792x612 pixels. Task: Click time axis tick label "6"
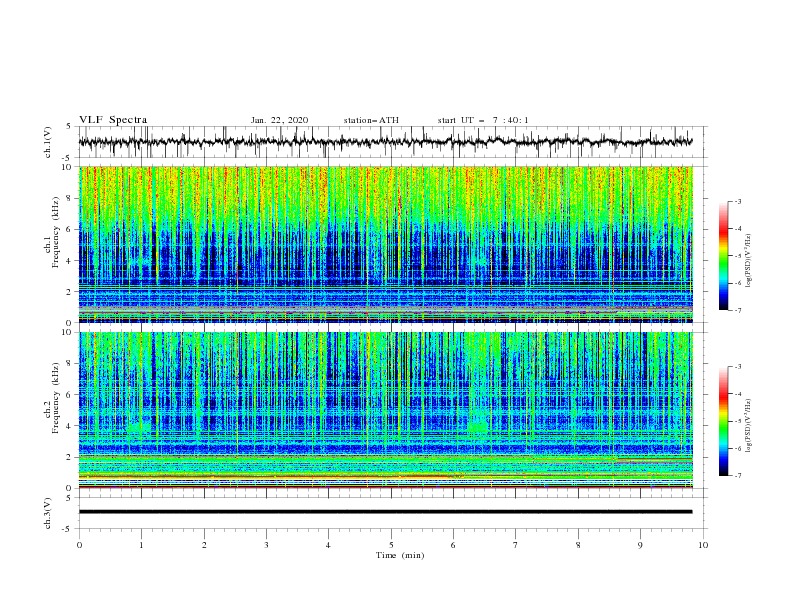click(x=454, y=545)
